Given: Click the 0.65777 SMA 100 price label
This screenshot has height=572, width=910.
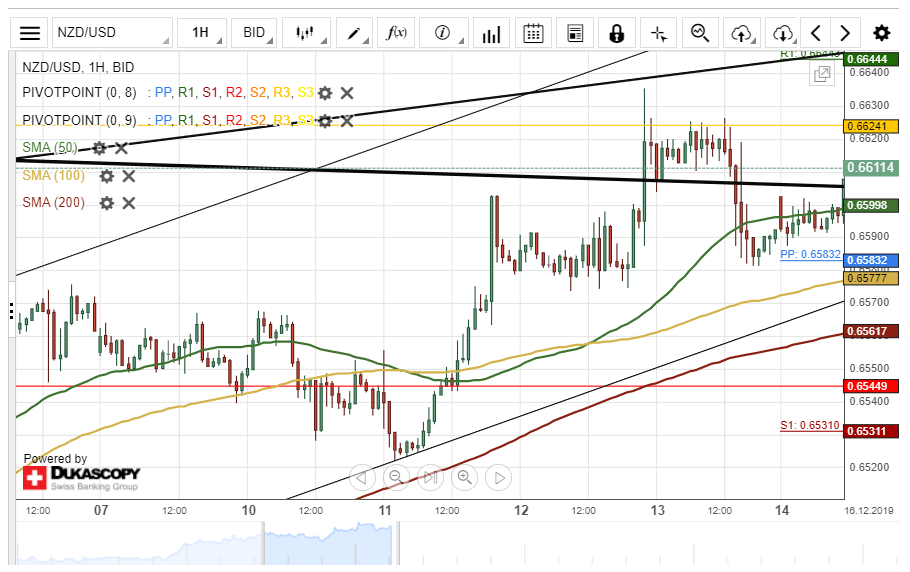Looking at the screenshot, I should 871,278.
